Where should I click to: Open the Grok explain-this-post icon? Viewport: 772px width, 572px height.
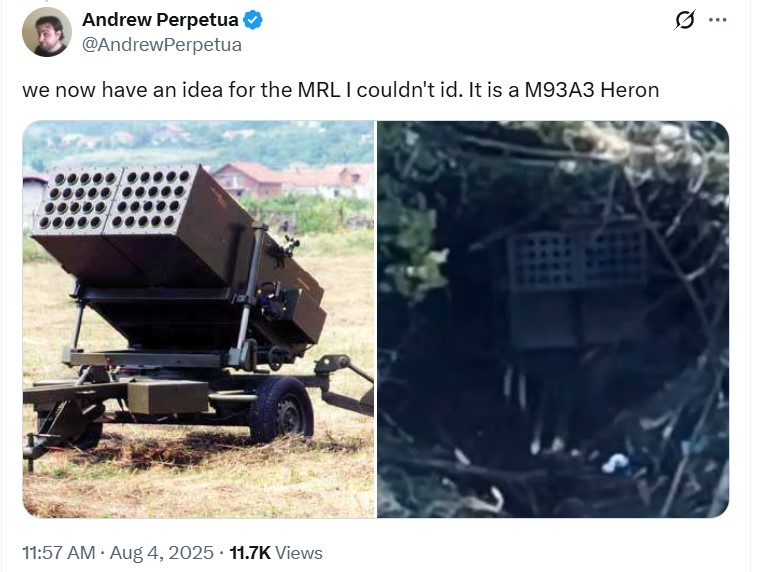coord(684,20)
